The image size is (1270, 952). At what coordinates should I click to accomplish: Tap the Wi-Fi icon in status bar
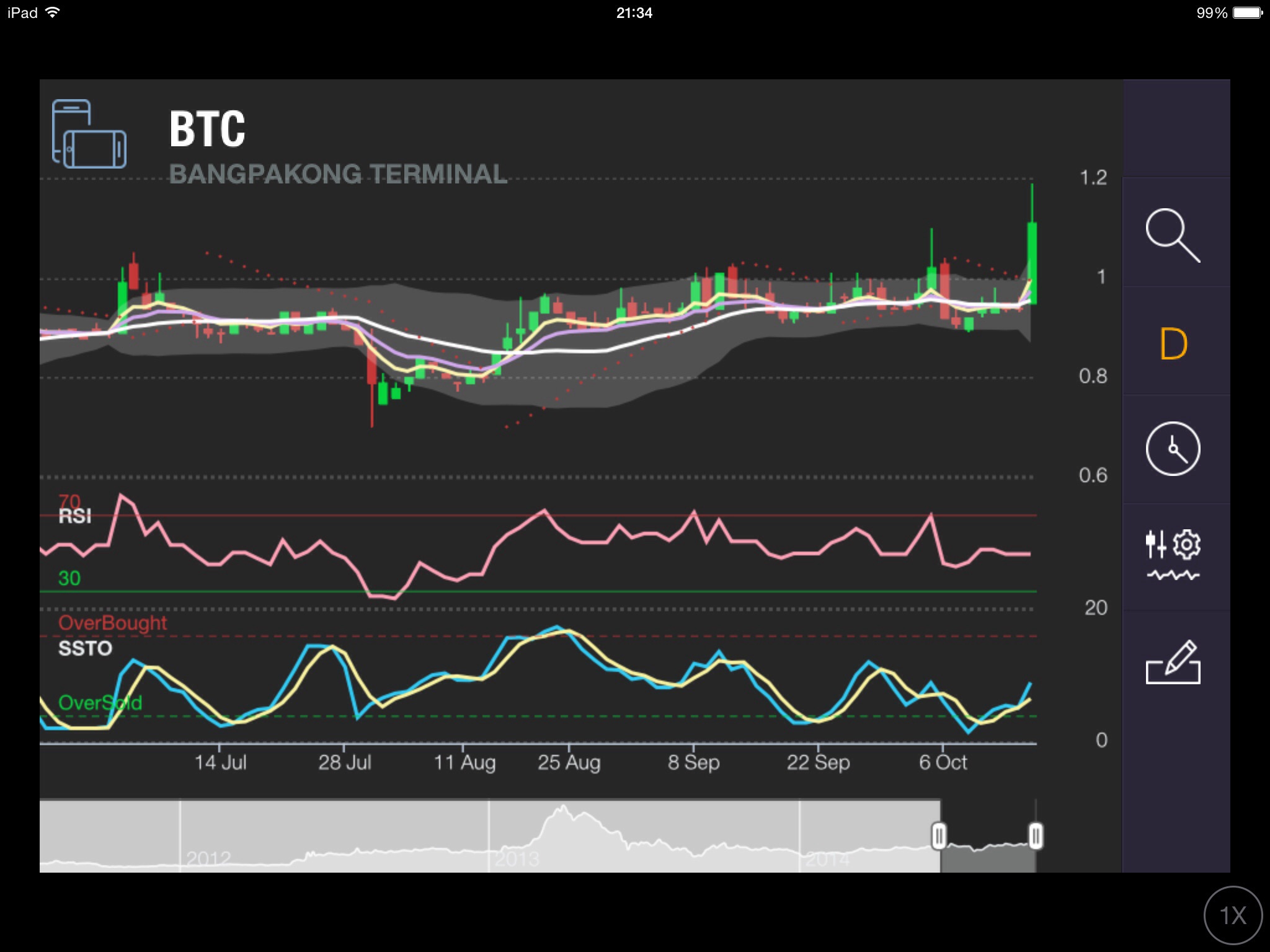coord(53,12)
